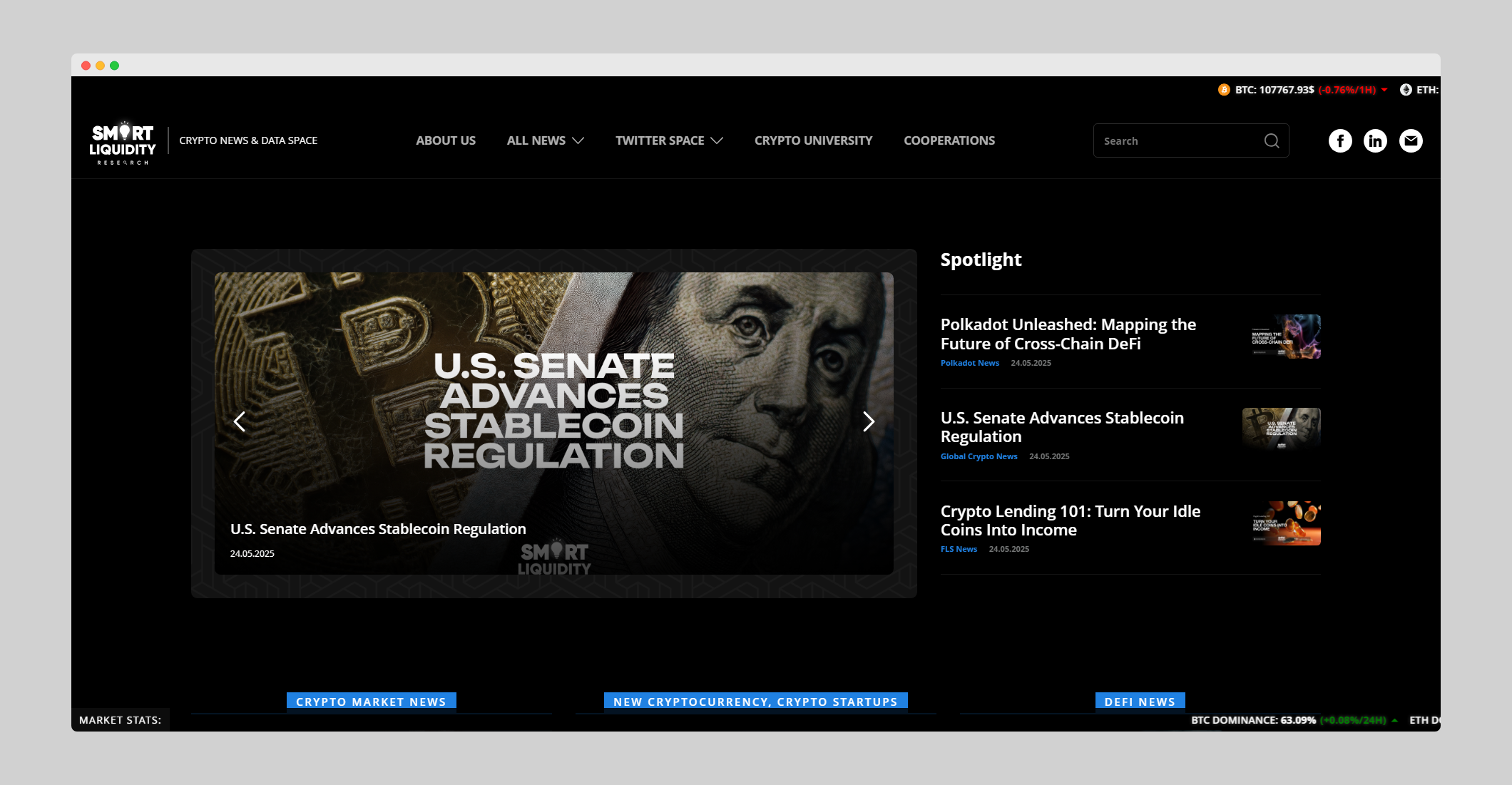Viewport: 1512px width, 785px height.
Task: Click the email envelope icon
Action: point(1410,141)
